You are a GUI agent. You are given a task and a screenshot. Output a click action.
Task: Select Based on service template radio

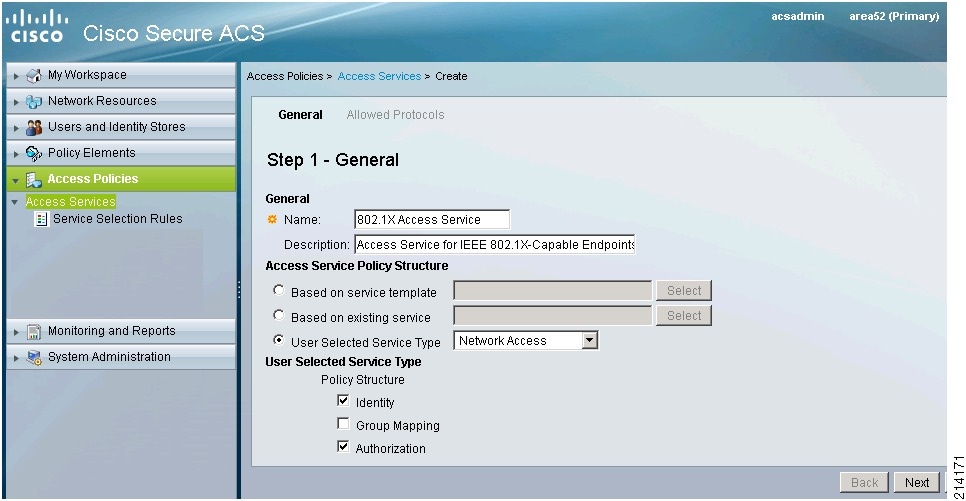pos(278,290)
